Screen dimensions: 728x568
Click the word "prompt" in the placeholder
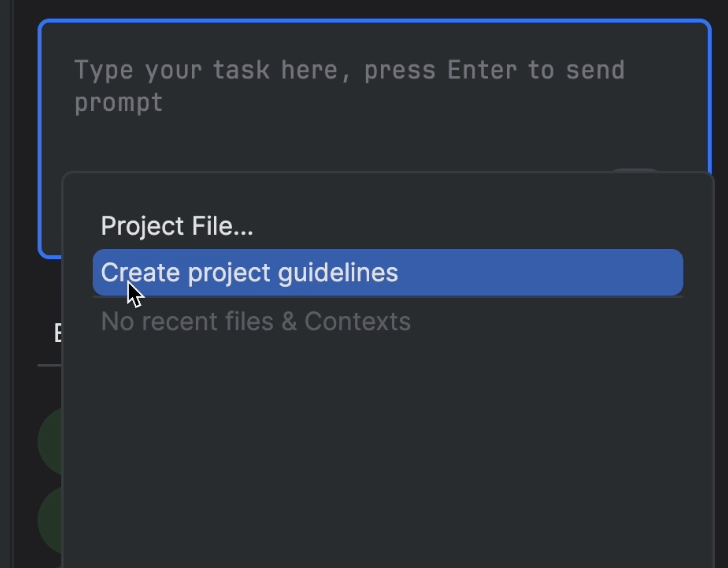coord(118,102)
